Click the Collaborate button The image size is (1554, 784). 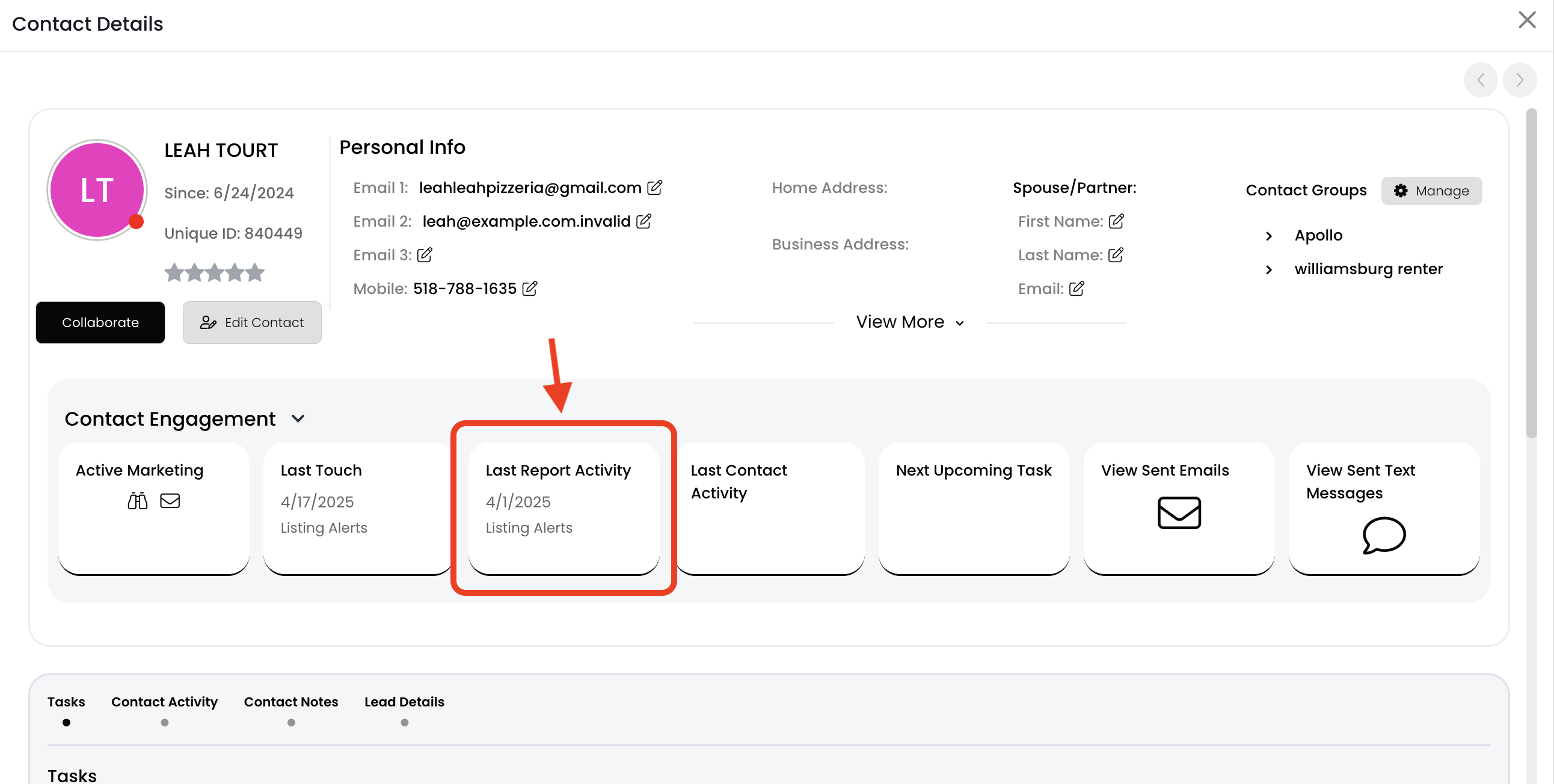tap(100, 323)
